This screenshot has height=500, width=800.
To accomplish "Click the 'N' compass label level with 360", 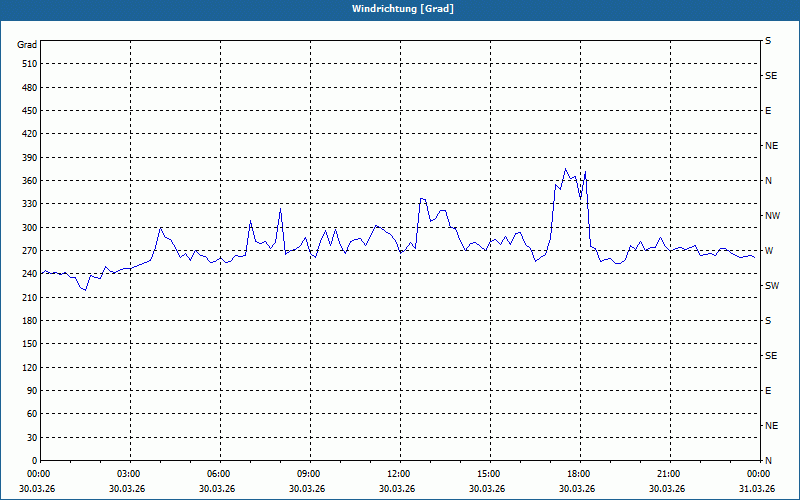I will (768, 181).
